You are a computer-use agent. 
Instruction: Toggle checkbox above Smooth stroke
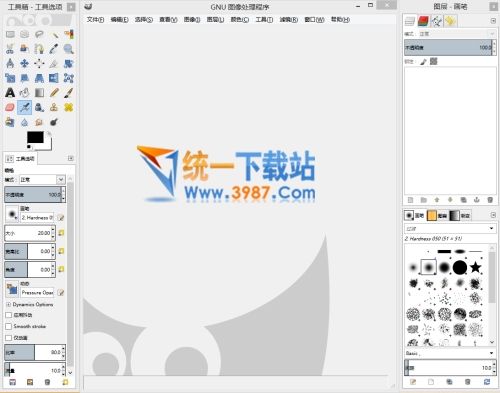(x=9, y=315)
